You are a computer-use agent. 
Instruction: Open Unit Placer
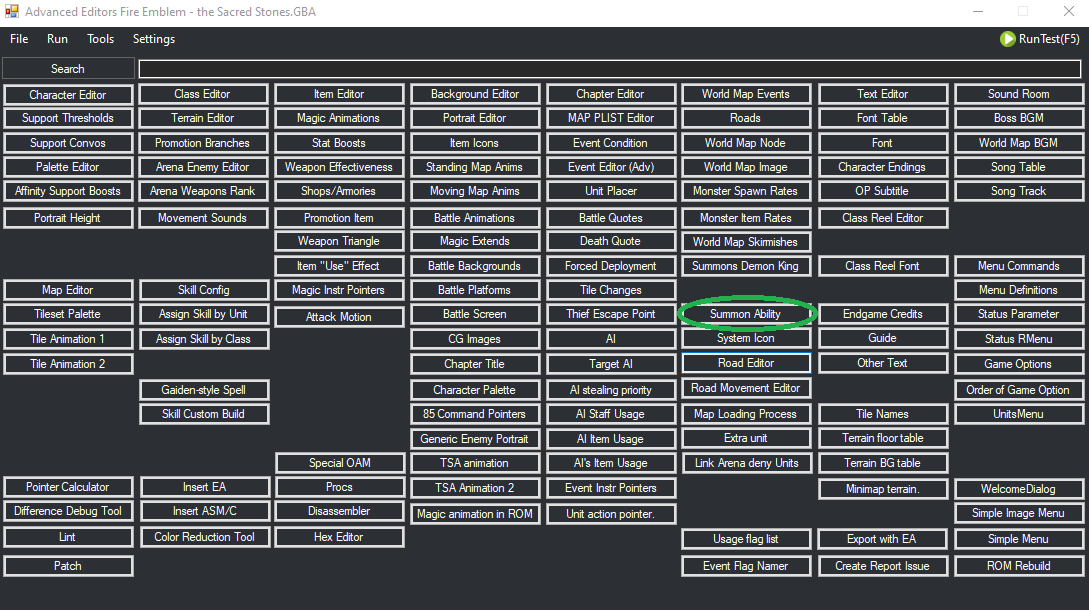click(x=610, y=191)
